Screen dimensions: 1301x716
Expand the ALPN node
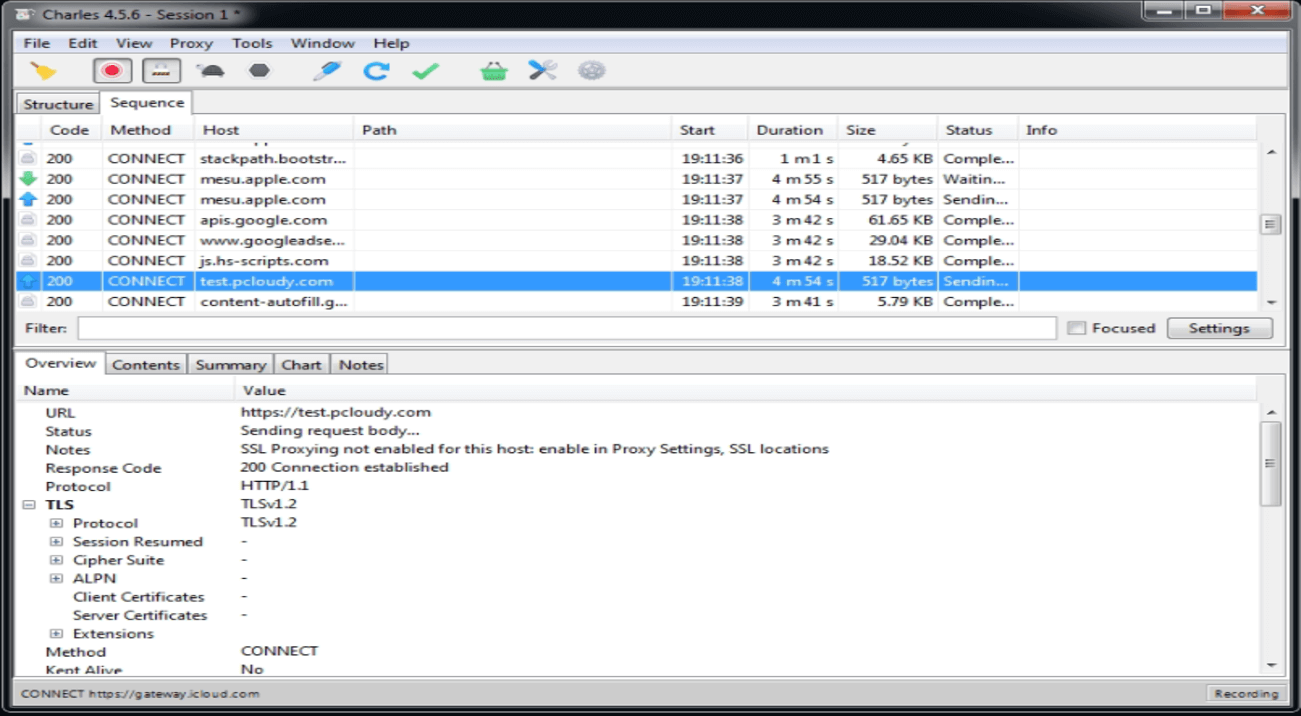(57, 578)
